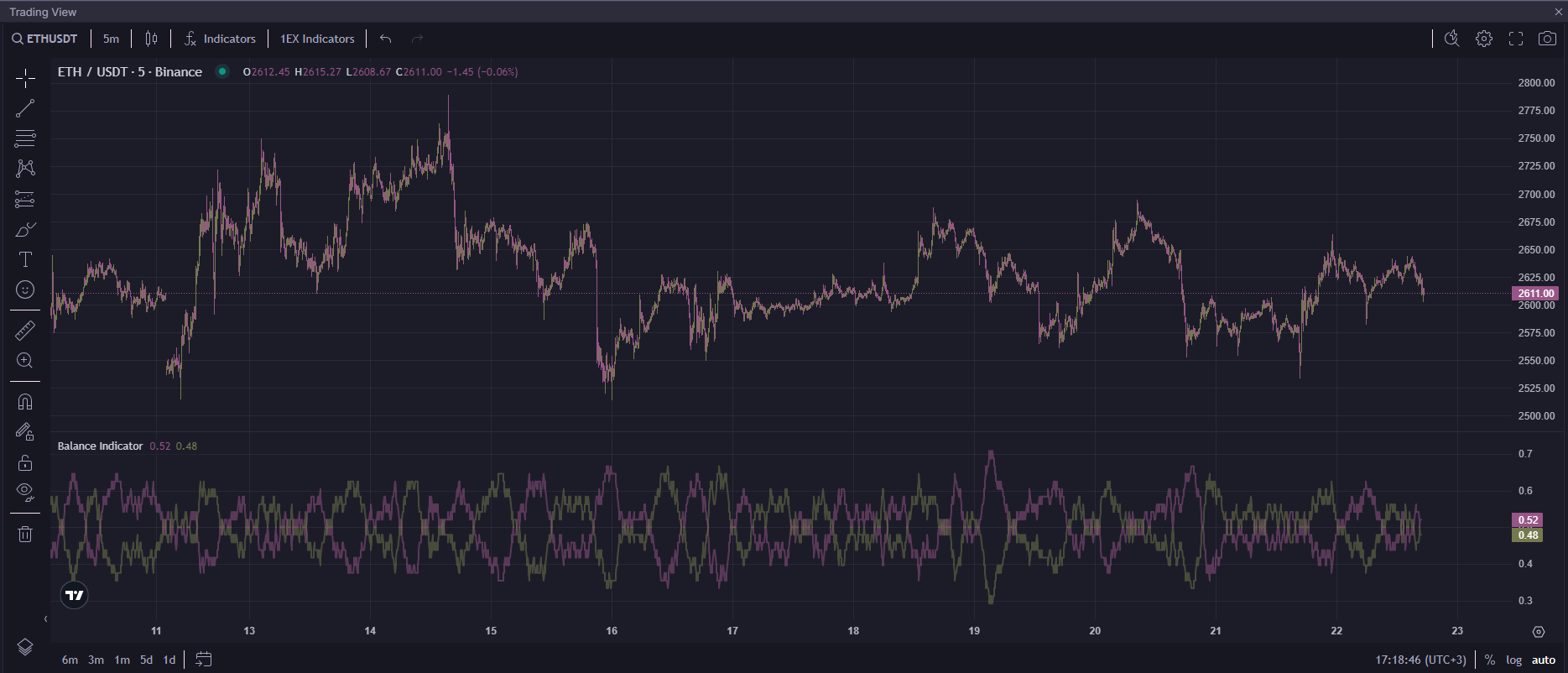
Task: Choose the text annotation tool
Action: 25,259
